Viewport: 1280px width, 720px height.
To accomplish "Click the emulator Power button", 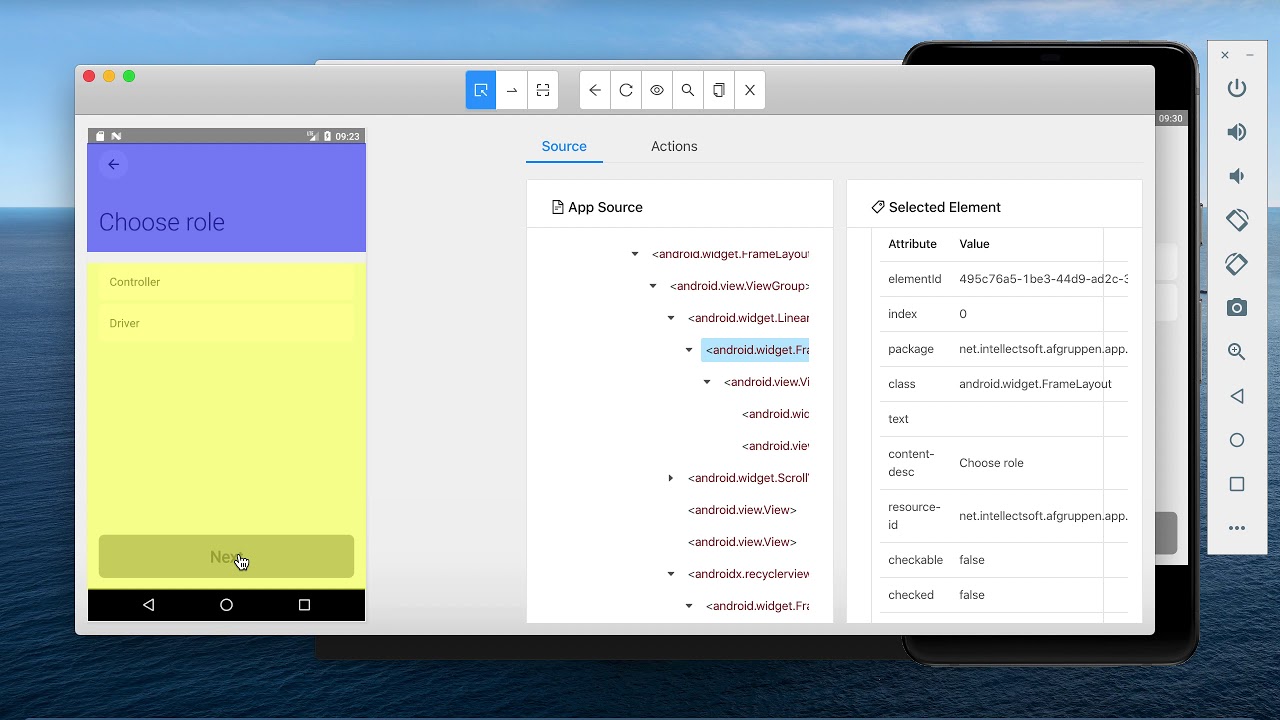I will pyautogui.click(x=1237, y=88).
